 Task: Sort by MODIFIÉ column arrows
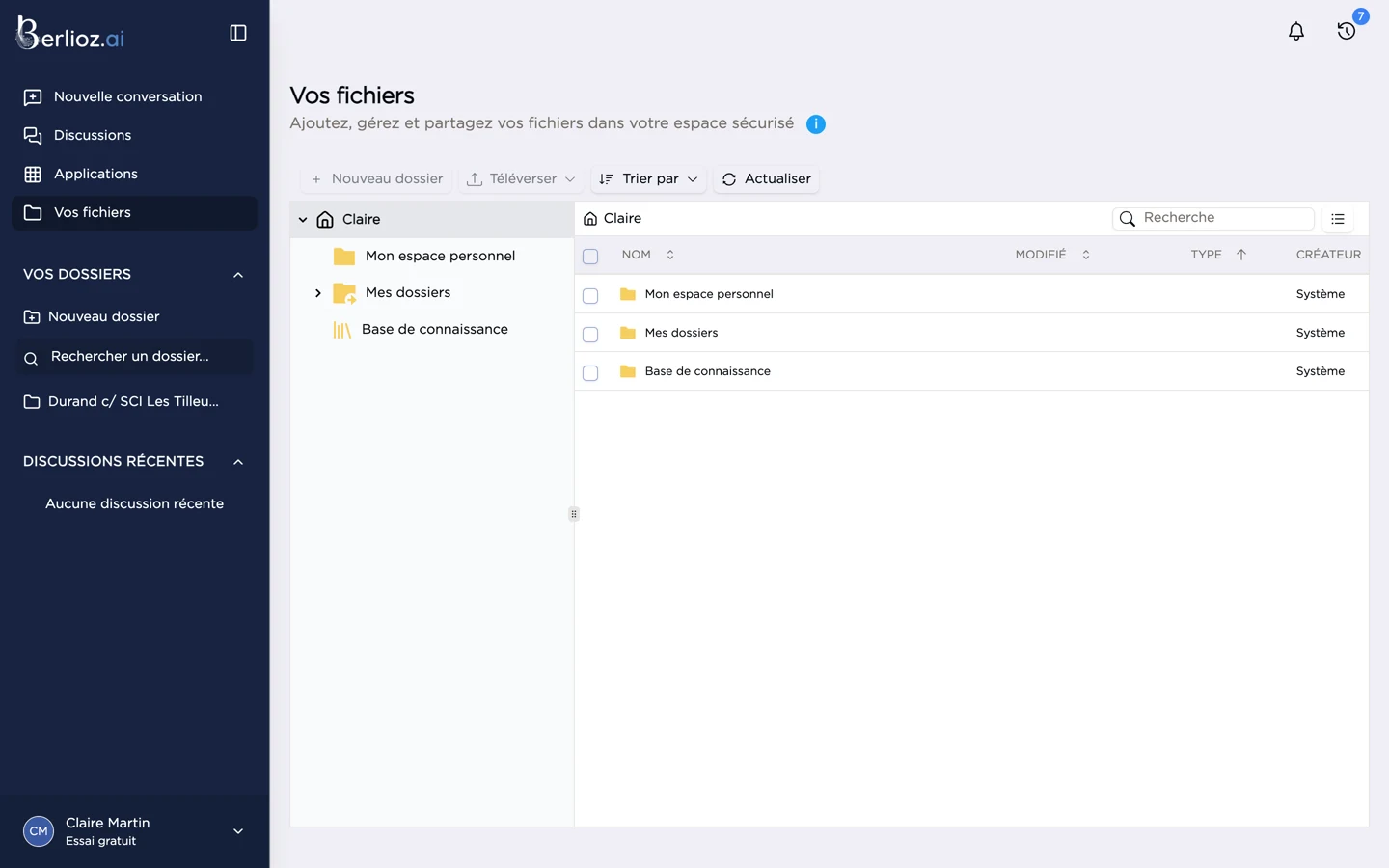pyautogui.click(x=1086, y=255)
